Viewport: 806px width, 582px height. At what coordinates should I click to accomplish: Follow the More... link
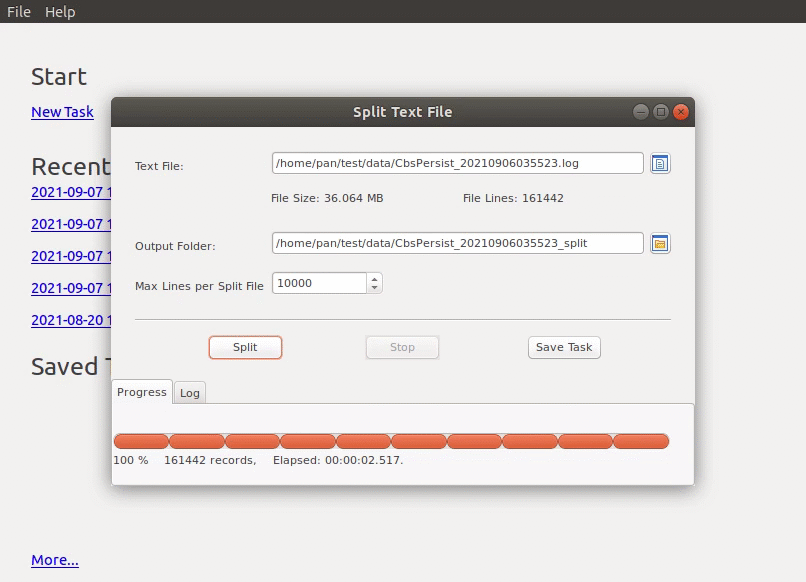click(55, 560)
